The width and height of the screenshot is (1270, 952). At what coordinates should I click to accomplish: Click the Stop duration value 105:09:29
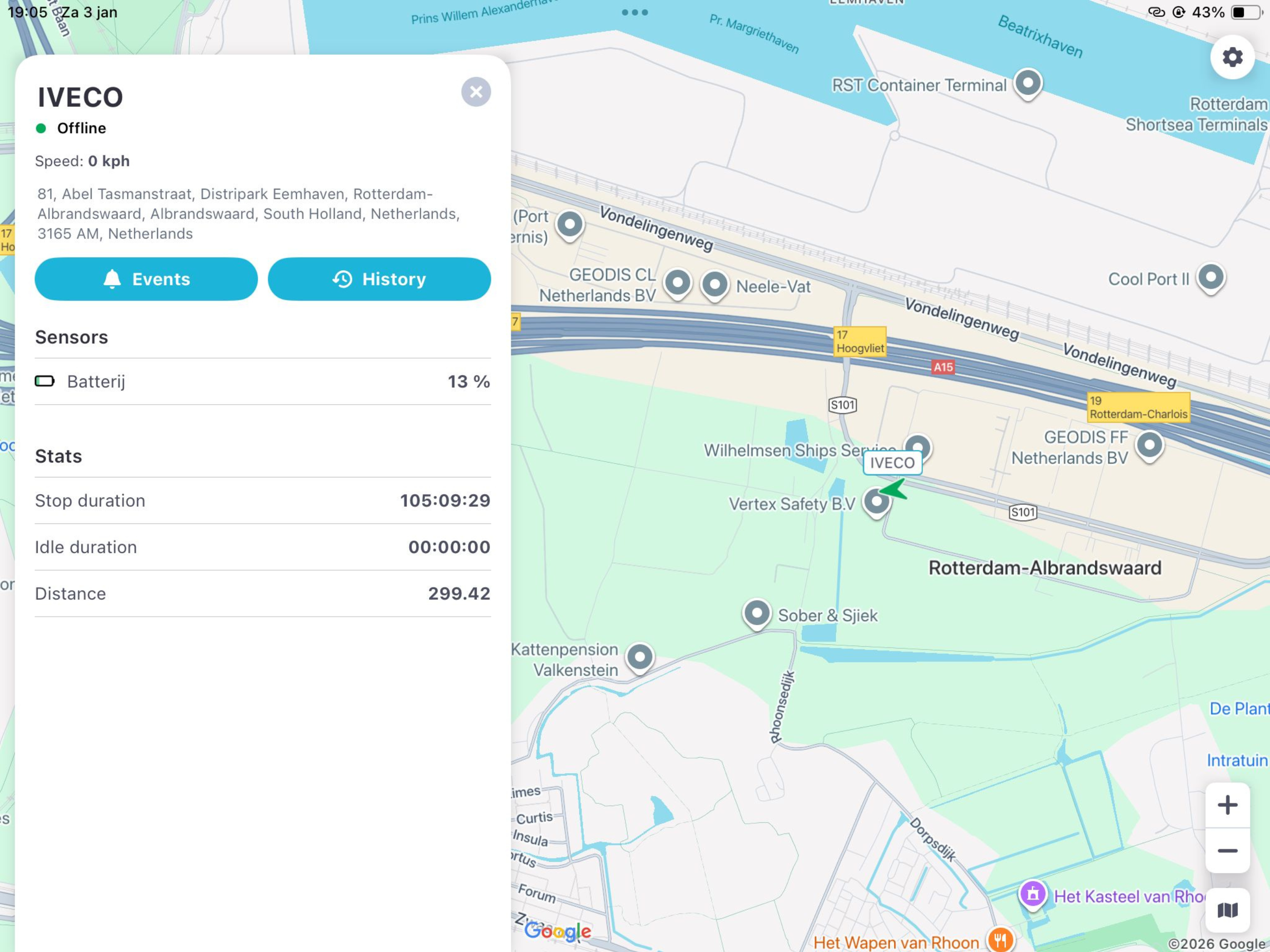pyautogui.click(x=445, y=501)
